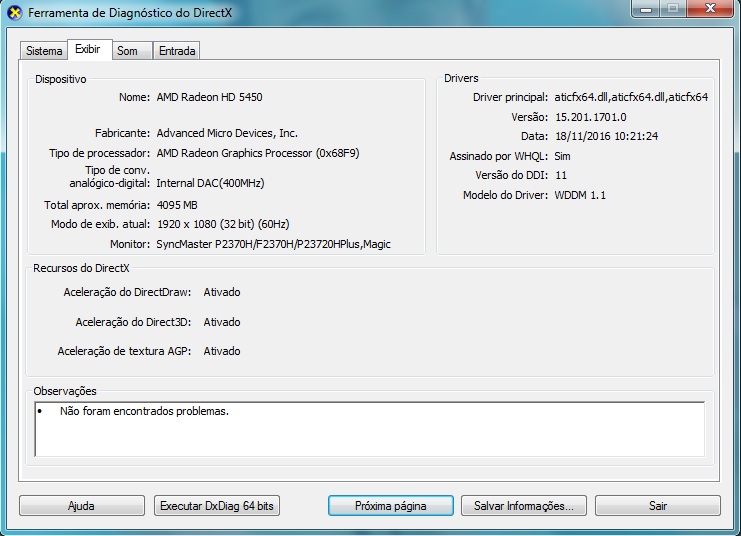Click the device name AMD Radeon HD 5450
The width and height of the screenshot is (741, 536).
click(209, 98)
